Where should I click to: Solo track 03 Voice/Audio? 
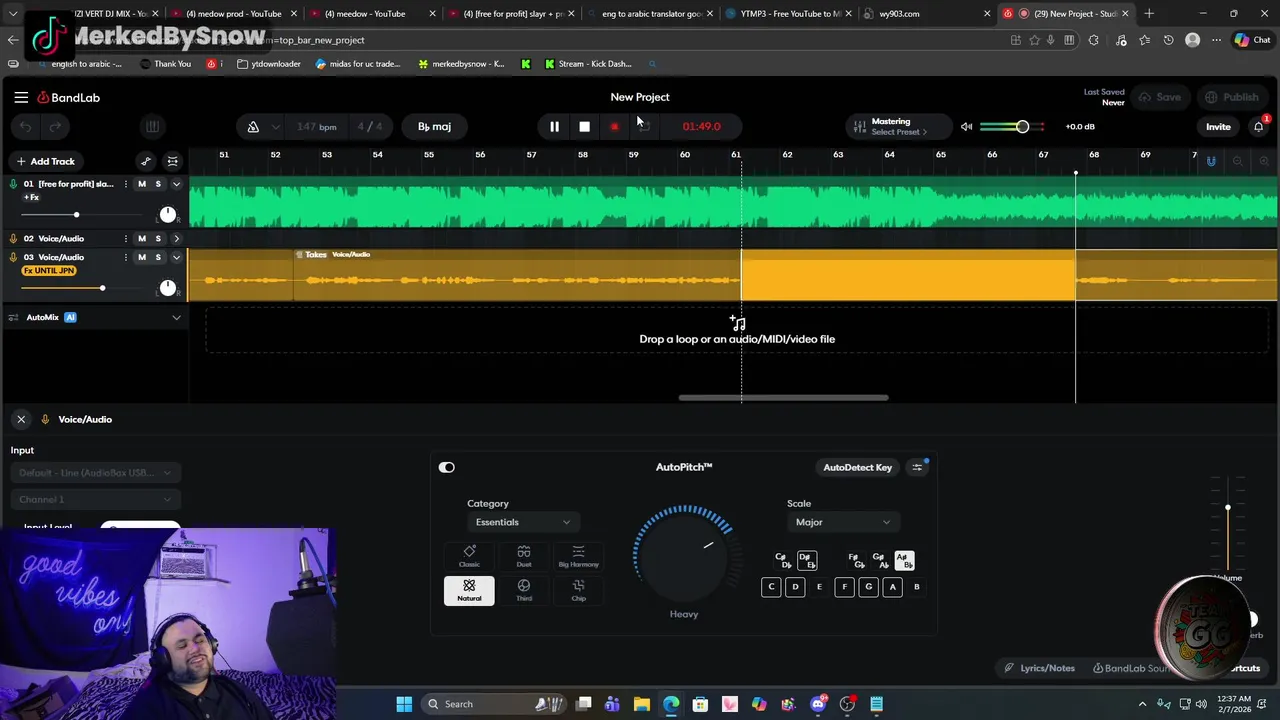point(158,257)
